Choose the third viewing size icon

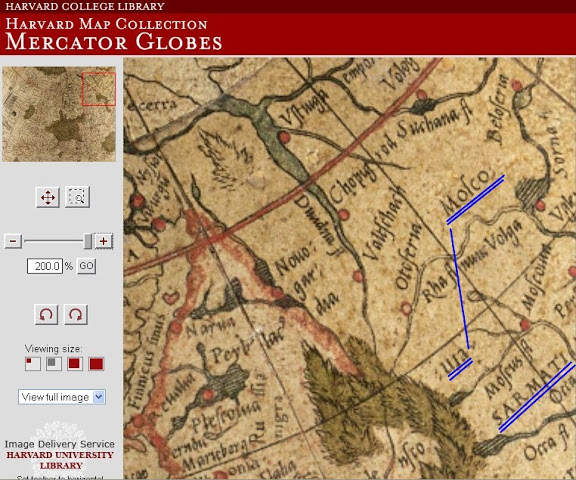[x=75, y=364]
